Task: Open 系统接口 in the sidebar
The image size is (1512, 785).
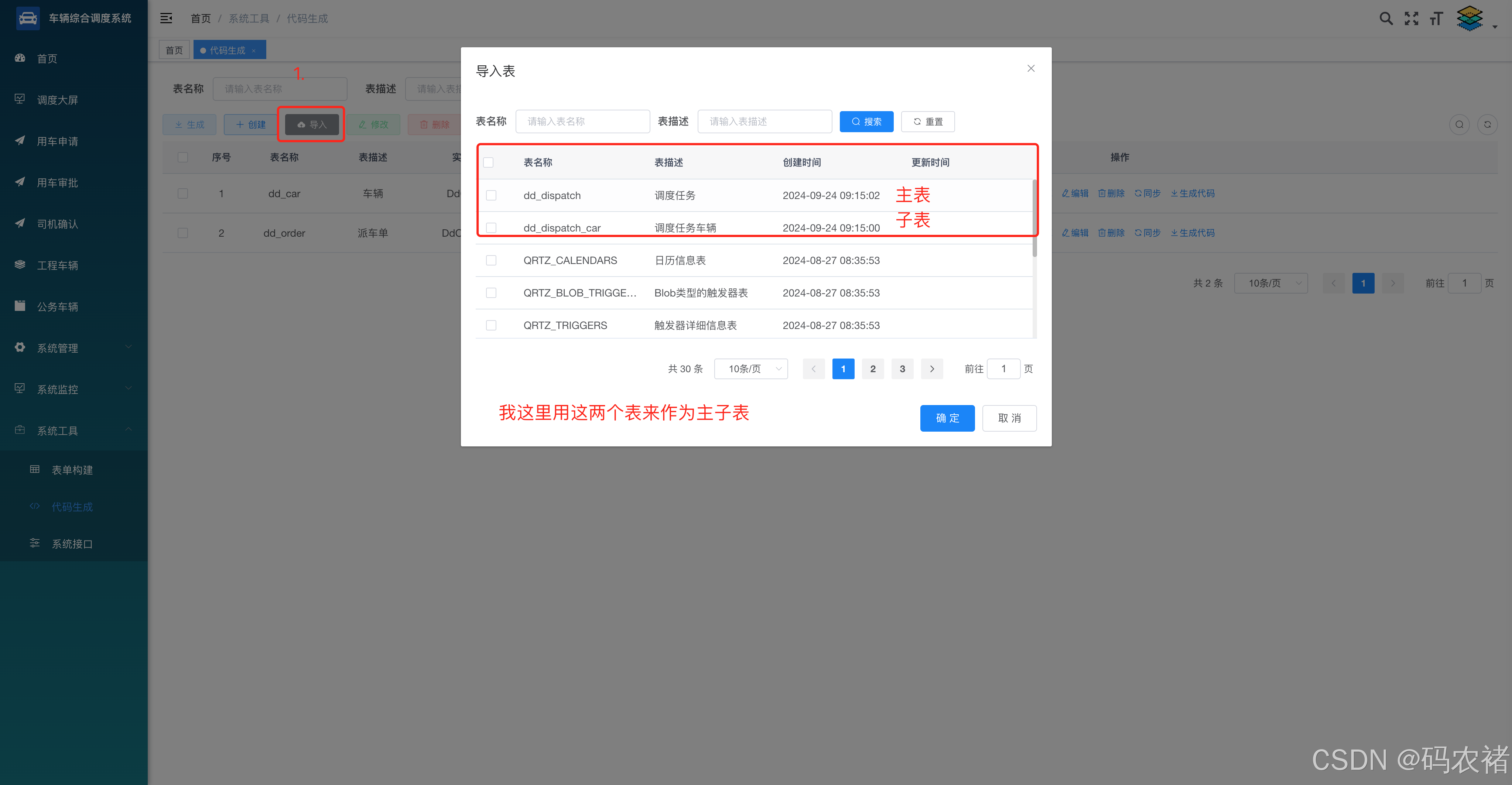Action: point(73,544)
